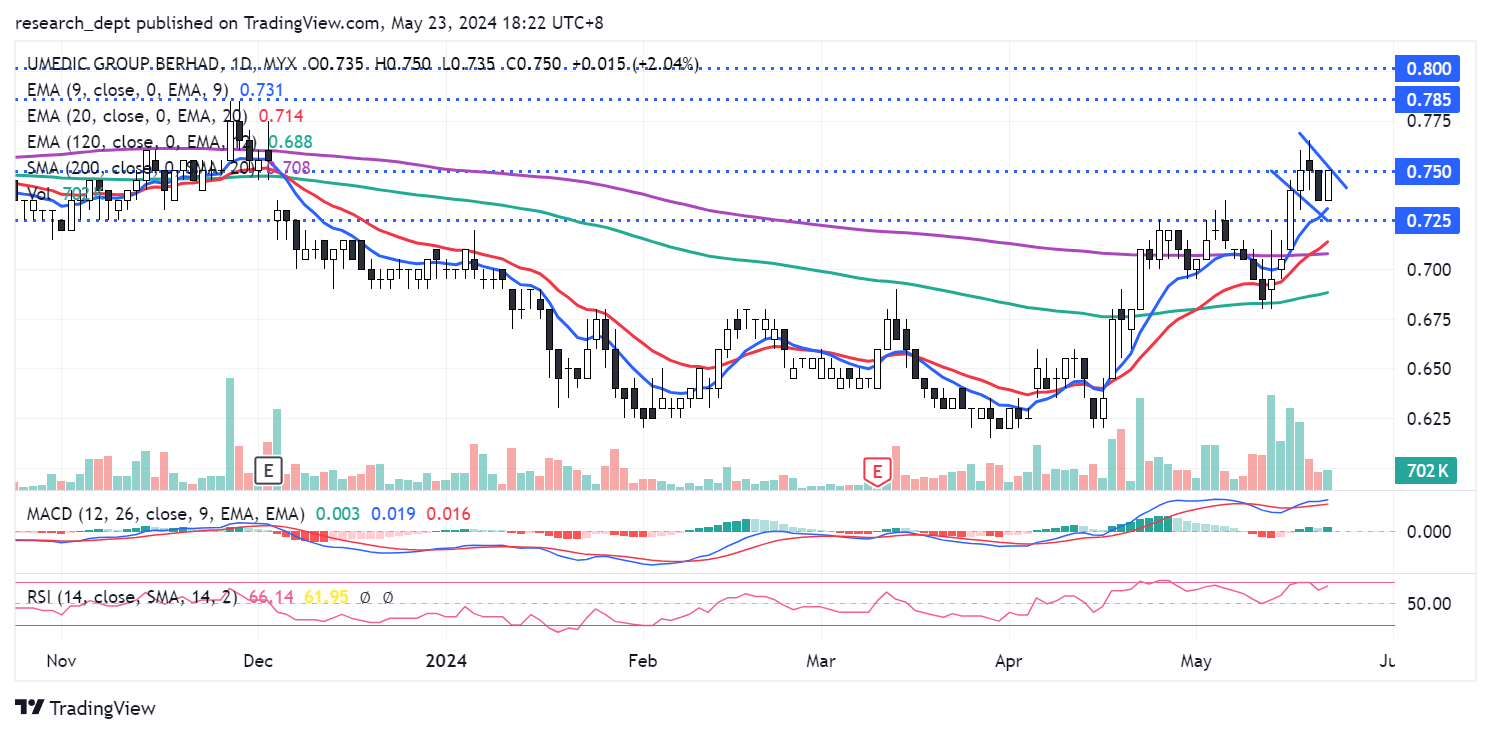This screenshot has width=1491, height=734.
Task: Click the Apr label on time axis
Action: point(1008,661)
